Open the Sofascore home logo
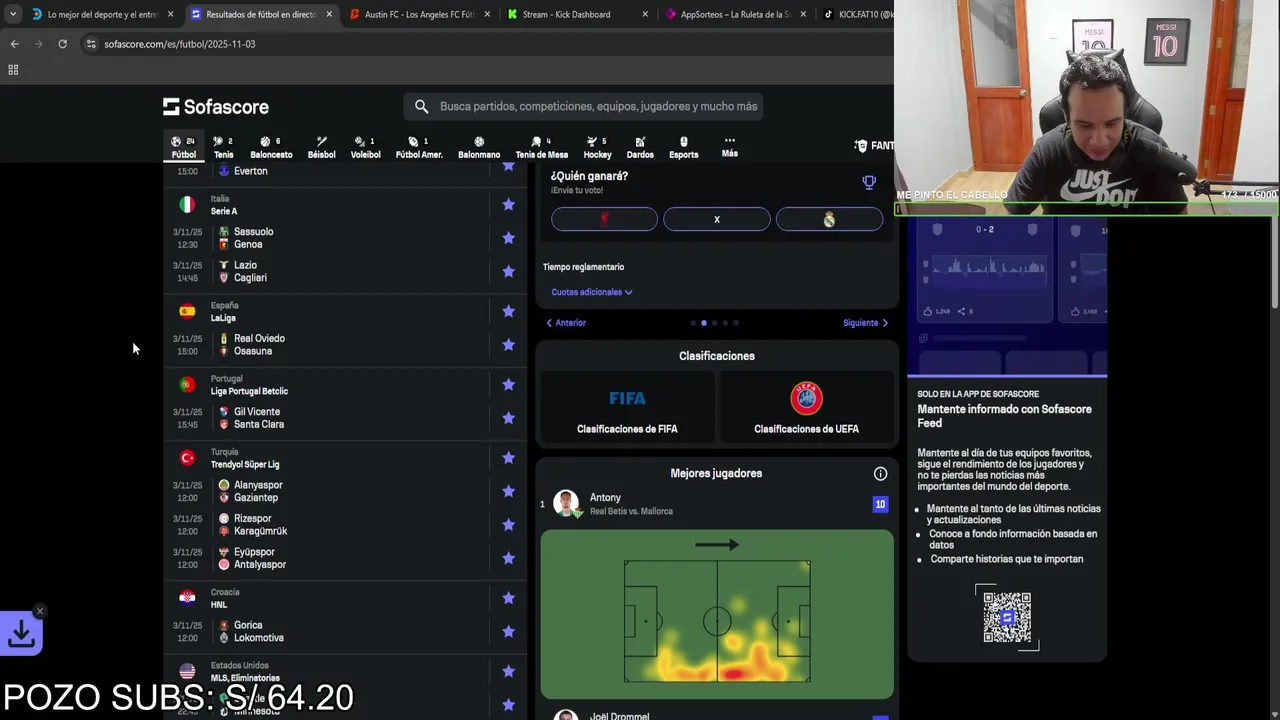Image resolution: width=1280 pixels, height=720 pixels. (216, 107)
